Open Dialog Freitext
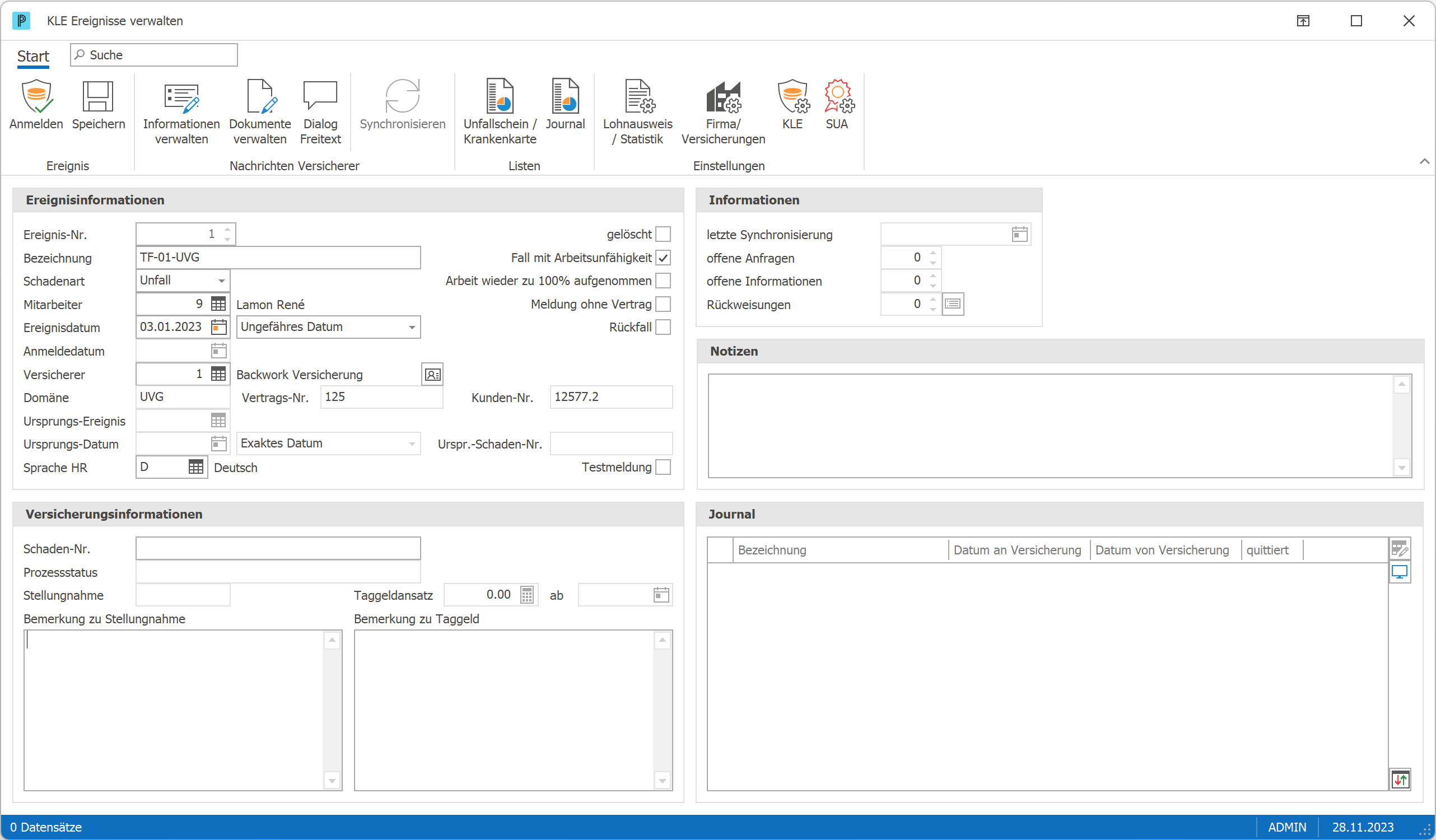The width and height of the screenshot is (1436, 840). (x=320, y=112)
